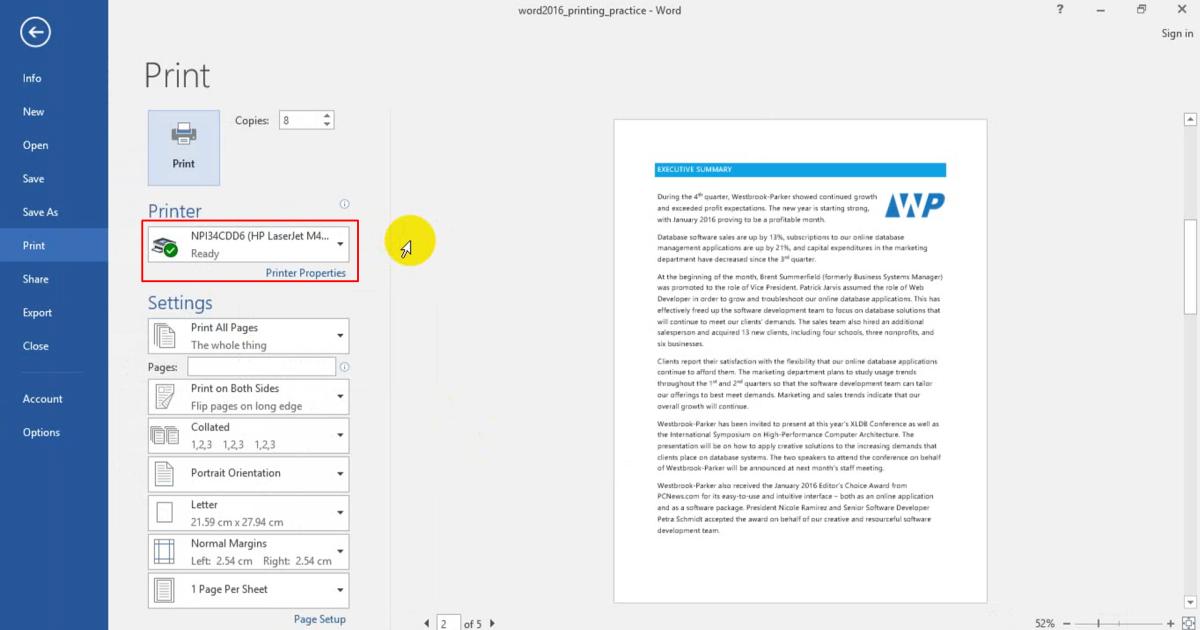Click the Portrait Orientation page icon
Screen dimensions: 1200x630
tap(164, 473)
